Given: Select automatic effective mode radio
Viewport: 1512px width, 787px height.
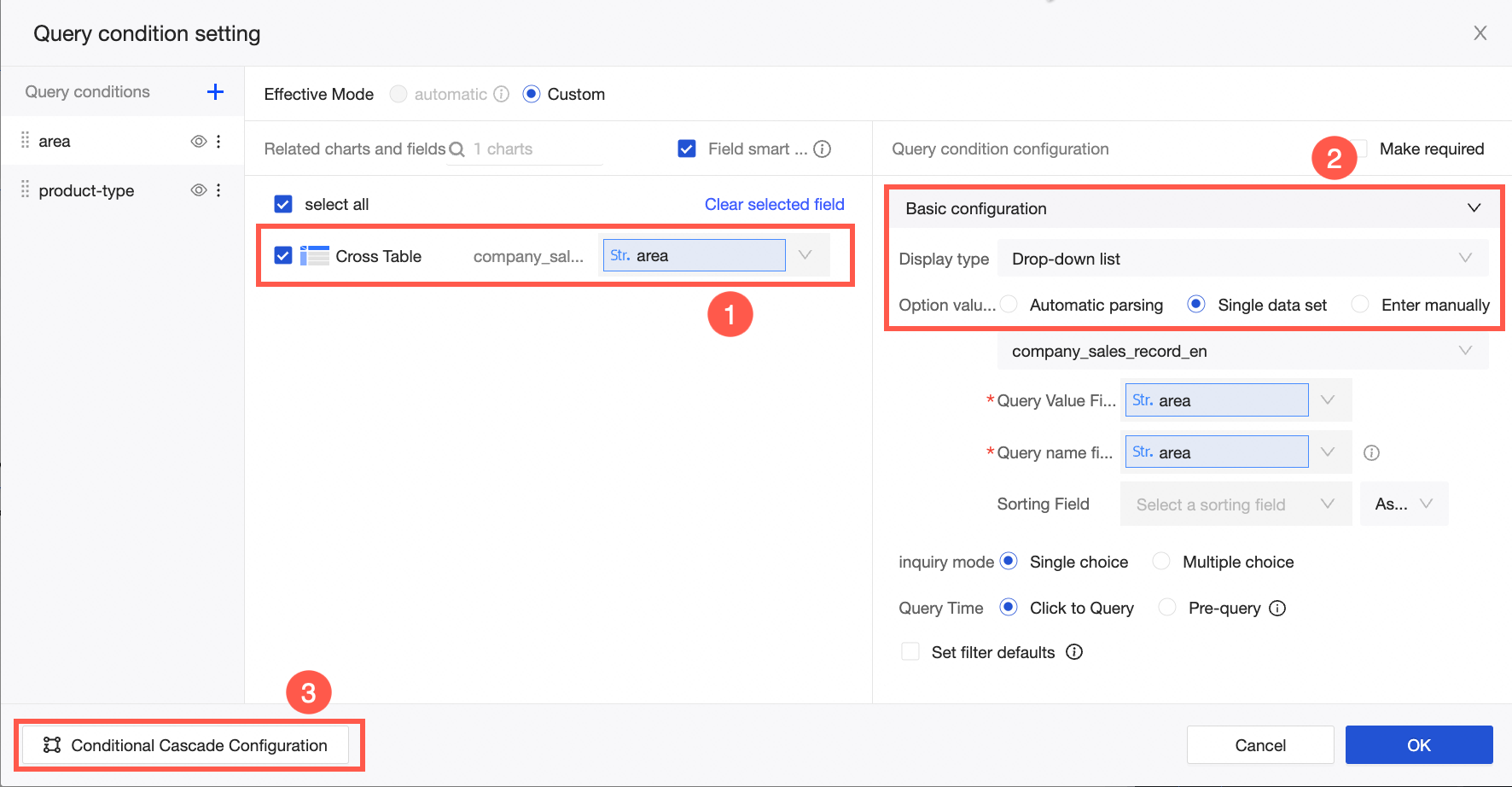Looking at the screenshot, I should point(398,94).
